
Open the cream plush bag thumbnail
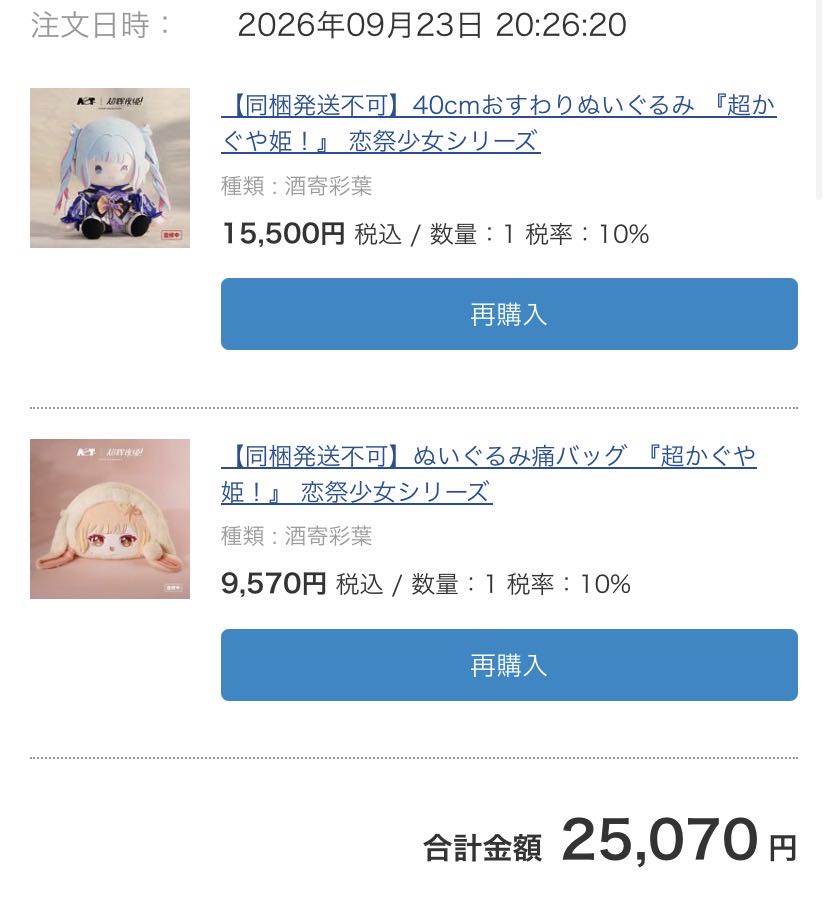110,519
